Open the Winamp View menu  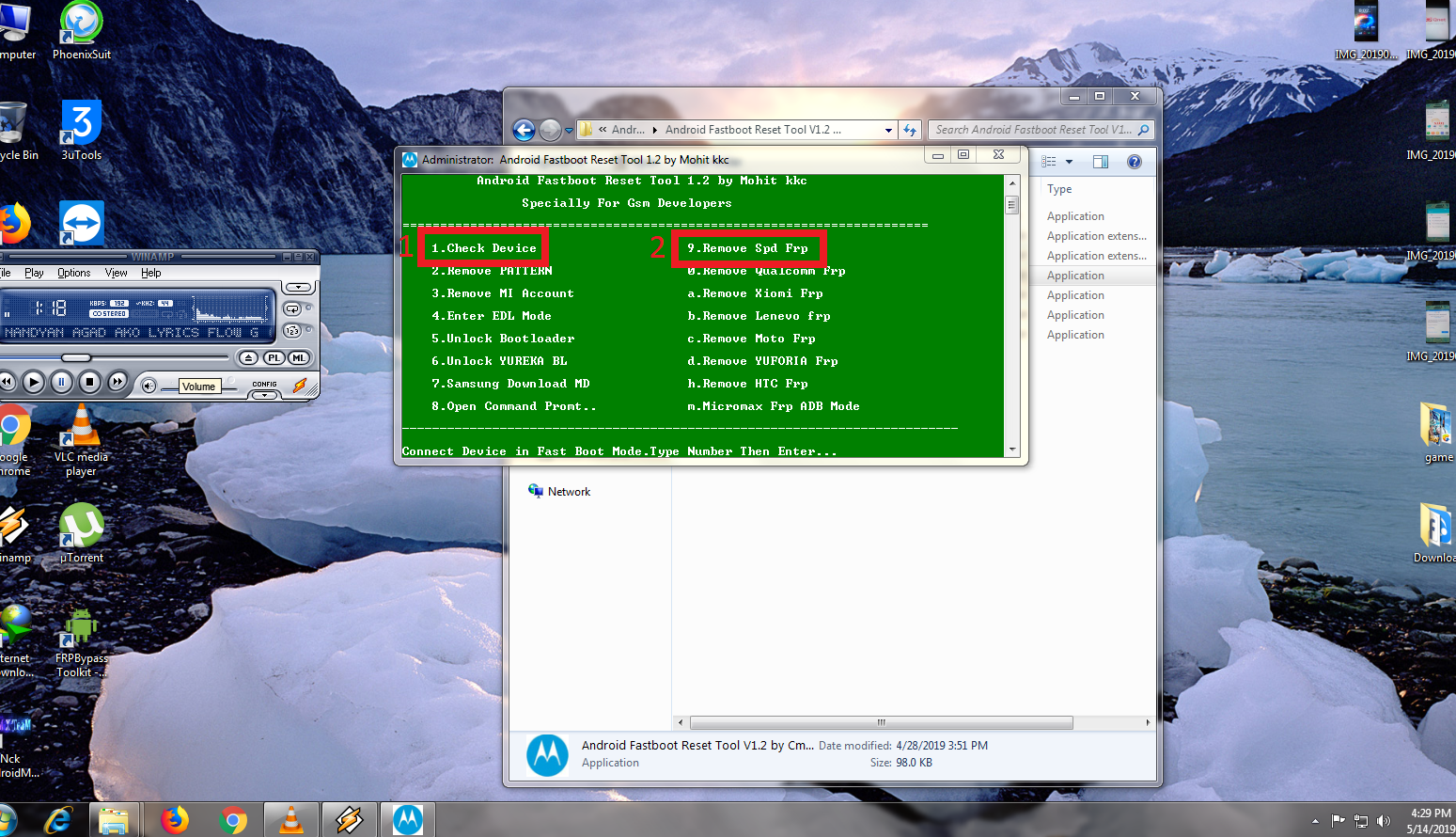[117, 273]
